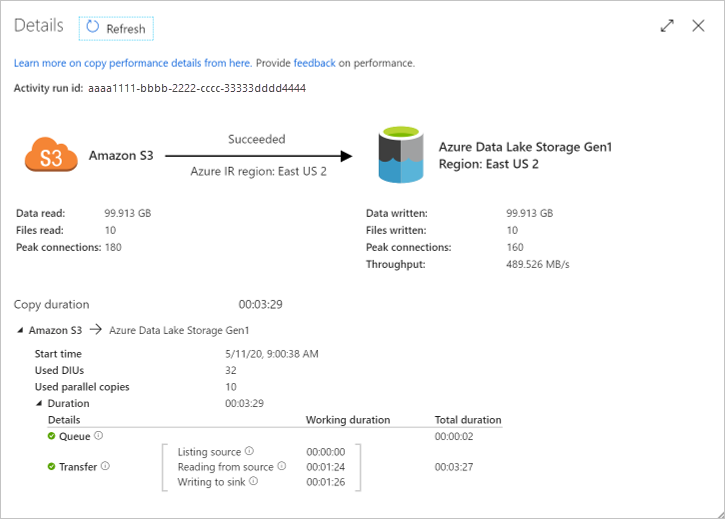Click the Total duration column header

click(x=468, y=420)
